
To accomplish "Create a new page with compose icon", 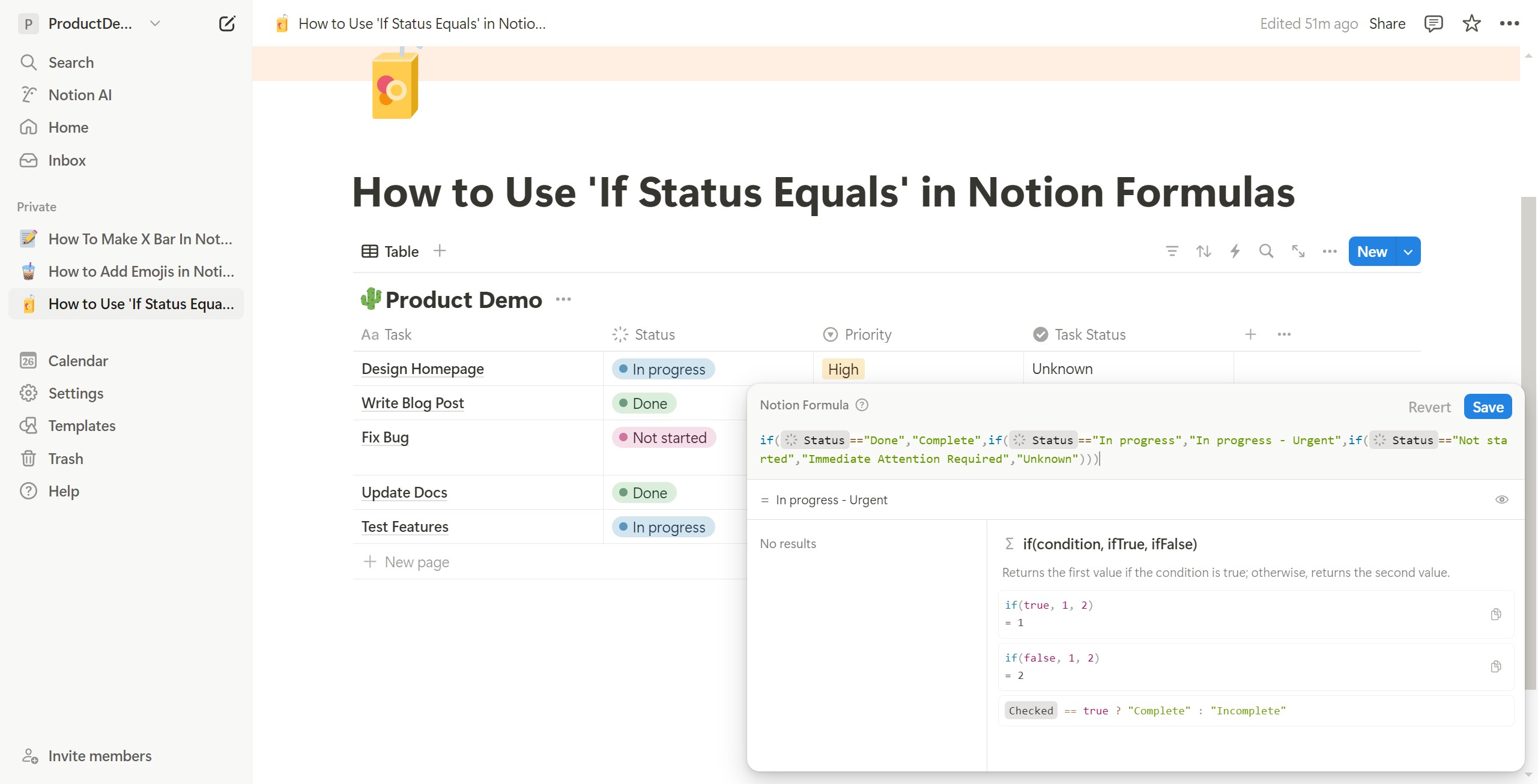I will click(226, 23).
